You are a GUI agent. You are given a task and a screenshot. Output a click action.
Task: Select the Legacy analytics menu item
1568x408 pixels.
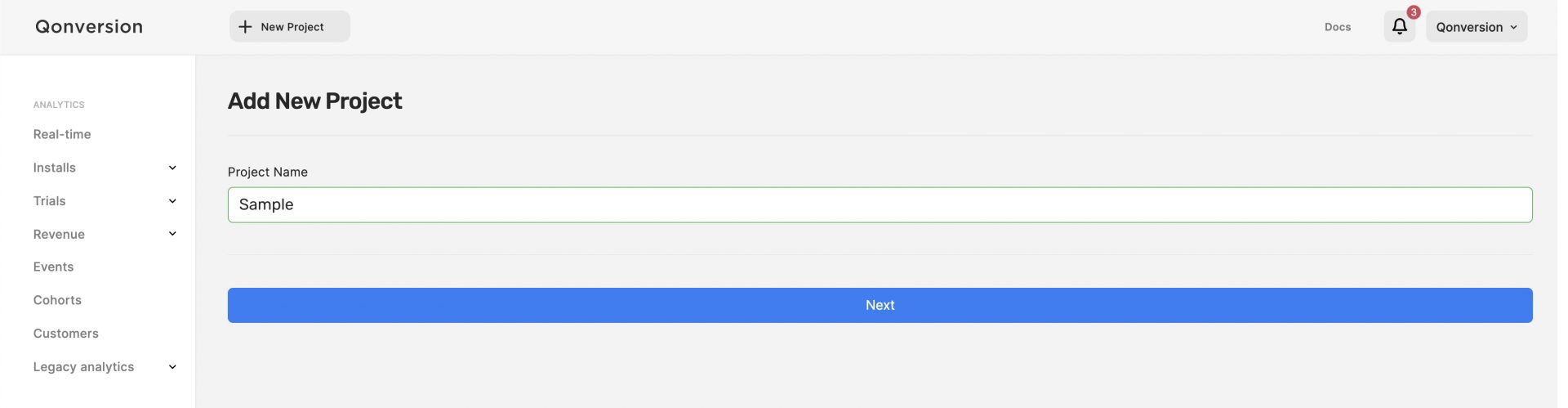click(x=83, y=367)
